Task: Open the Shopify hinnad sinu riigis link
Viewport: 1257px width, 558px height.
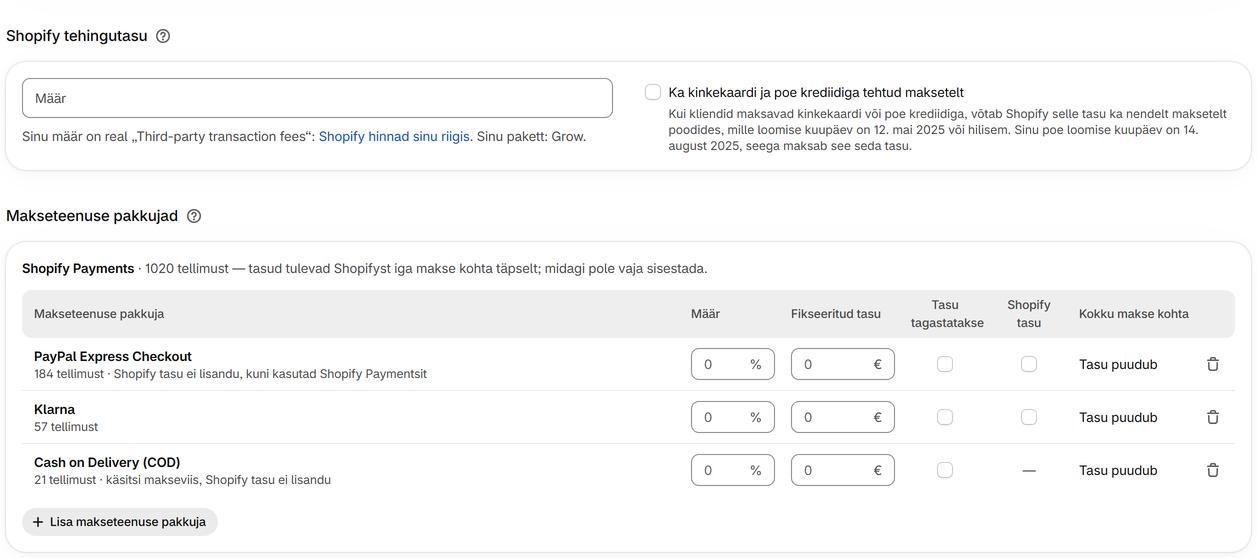Action: click(x=394, y=136)
